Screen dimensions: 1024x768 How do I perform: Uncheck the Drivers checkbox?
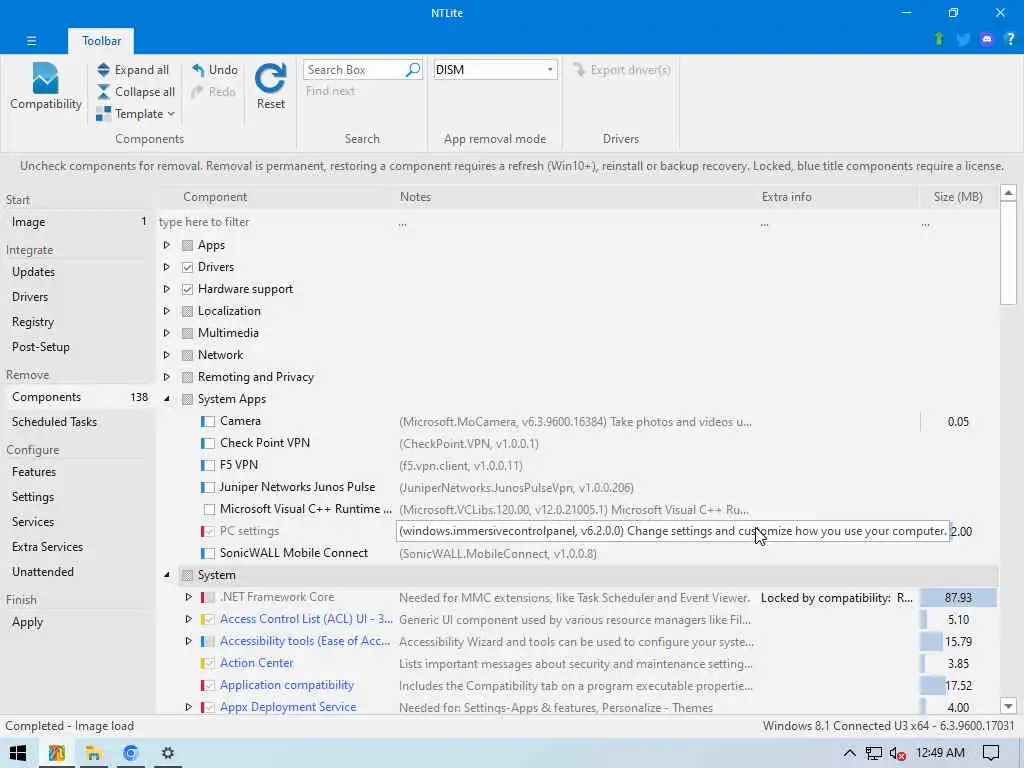point(187,267)
